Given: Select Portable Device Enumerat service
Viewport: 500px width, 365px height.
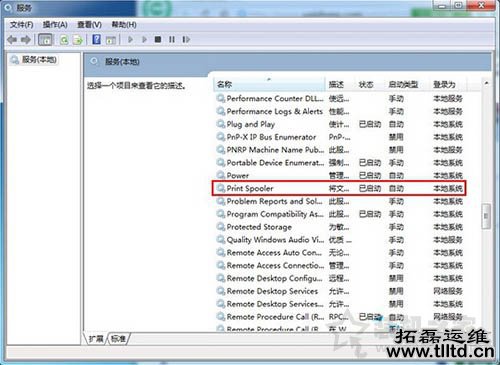Looking at the screenshot, I should pyautogui.click(x=339, y=163).
